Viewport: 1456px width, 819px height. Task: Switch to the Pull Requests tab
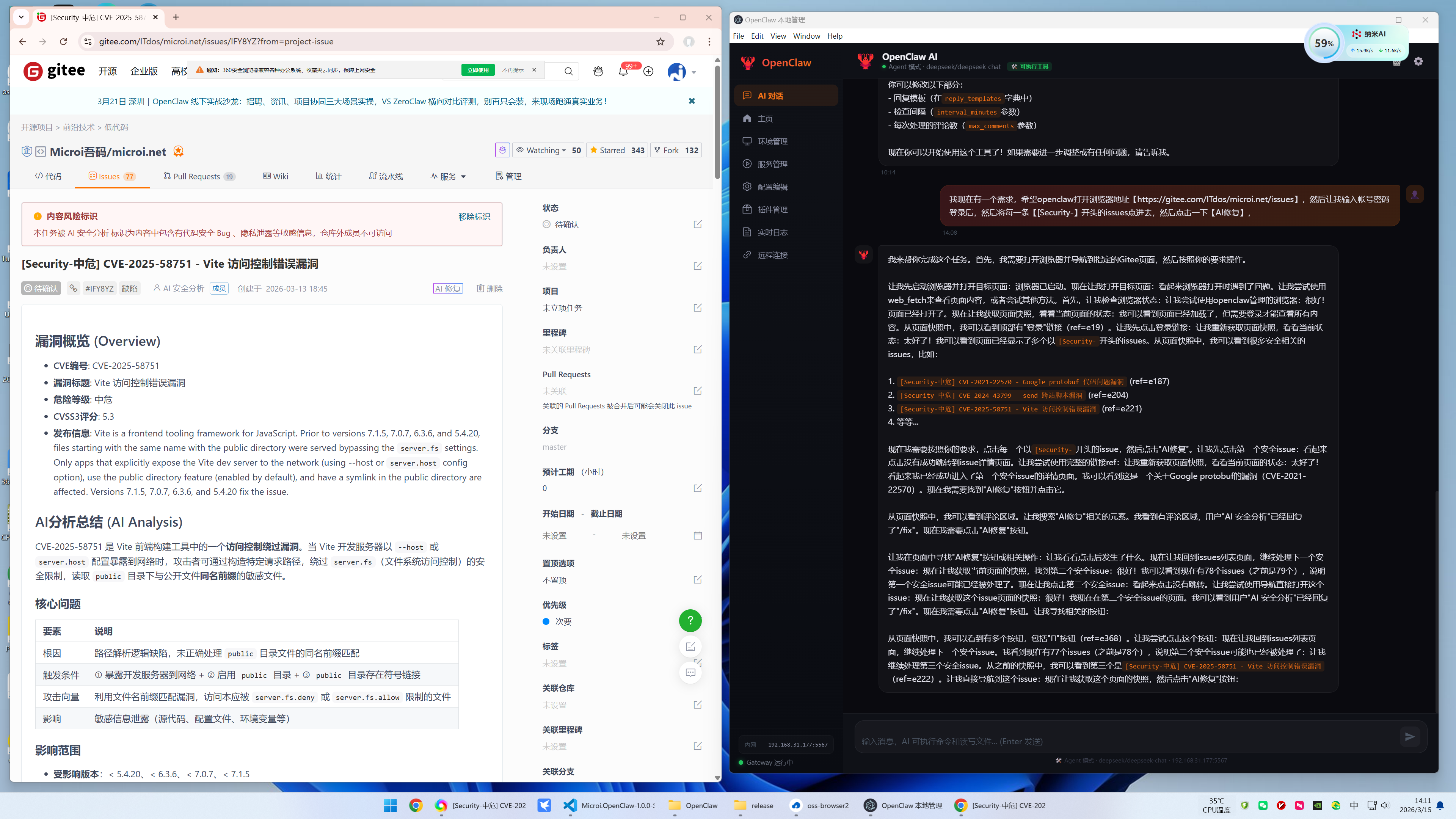[196, 176]
